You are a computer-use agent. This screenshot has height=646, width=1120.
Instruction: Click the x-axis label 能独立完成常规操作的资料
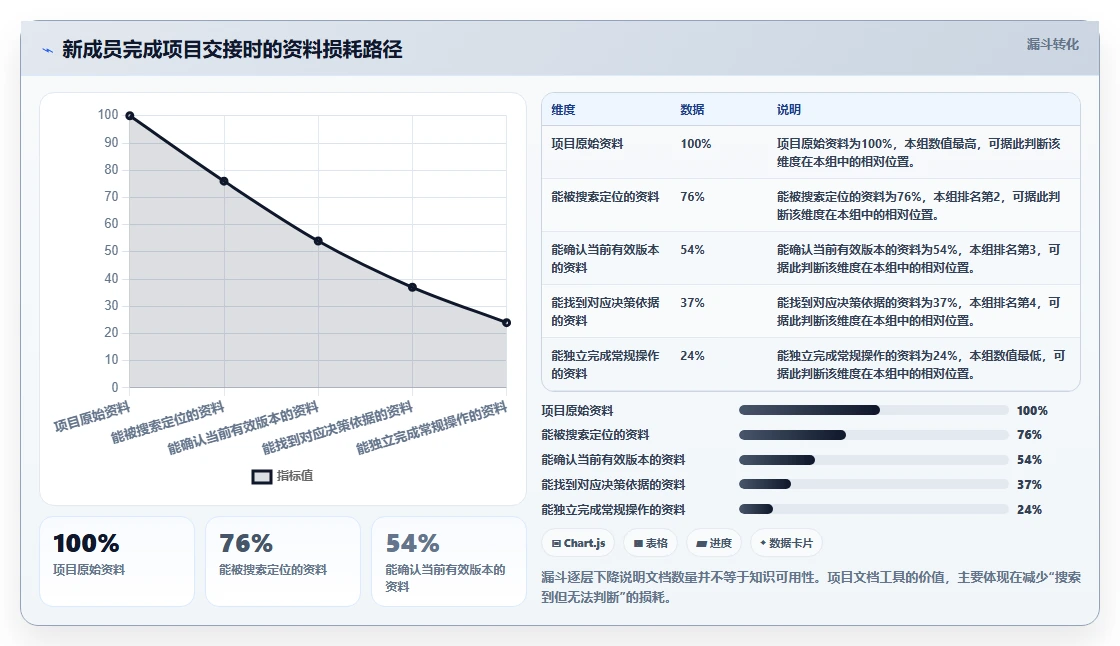tap(431, 428)
